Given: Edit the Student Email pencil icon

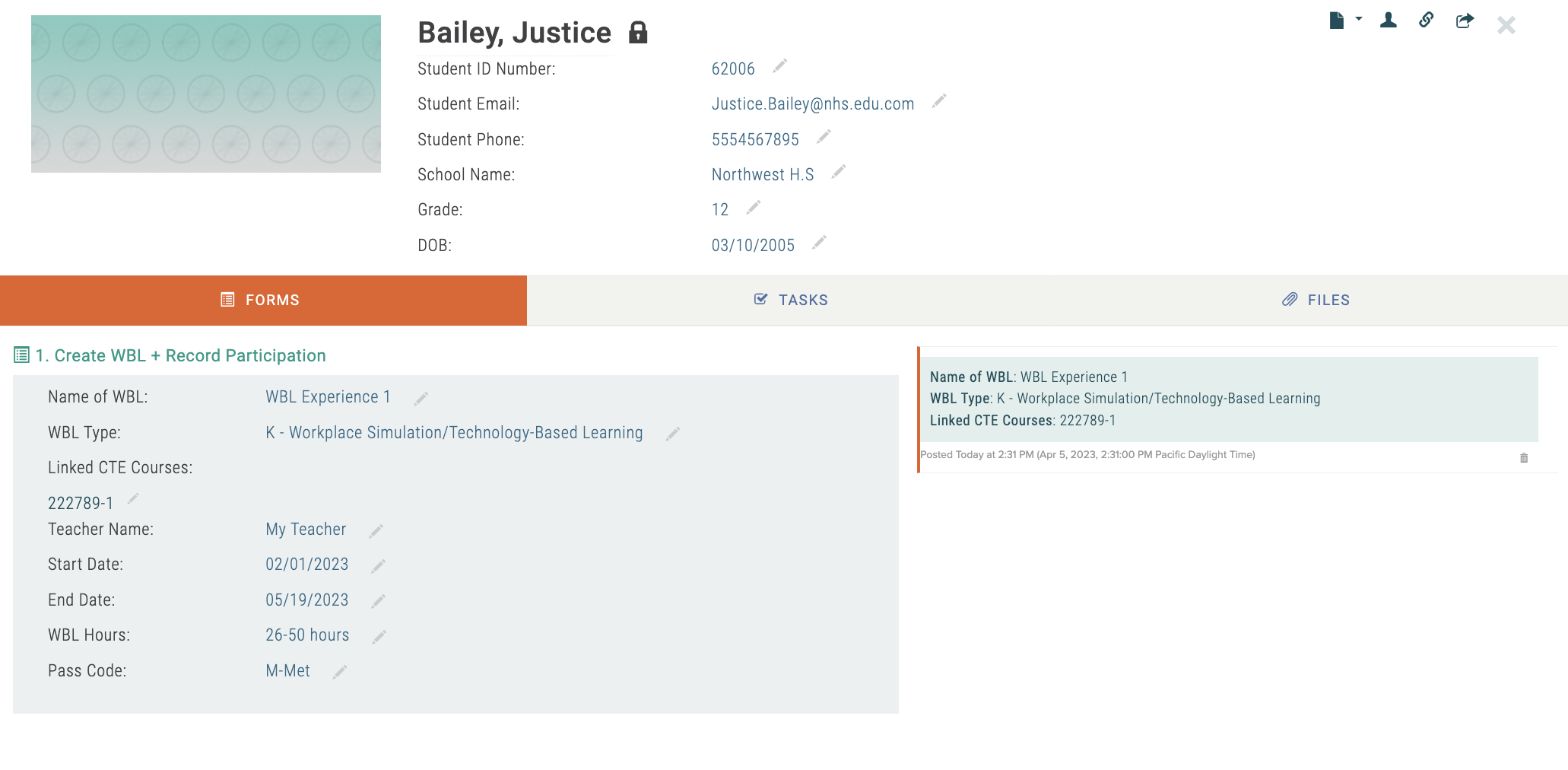Looking at the screenshot, I should click(x=939, y=101).
